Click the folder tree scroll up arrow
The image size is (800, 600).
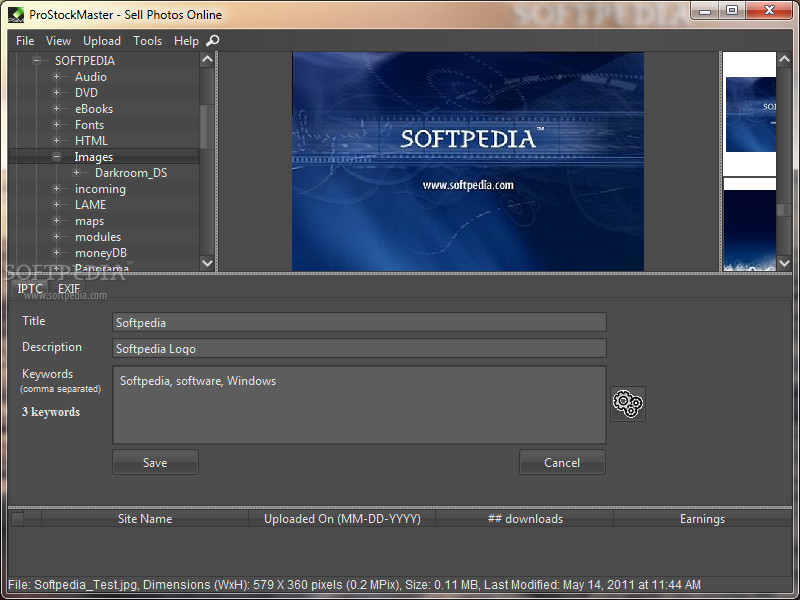[x=207, y=59]
